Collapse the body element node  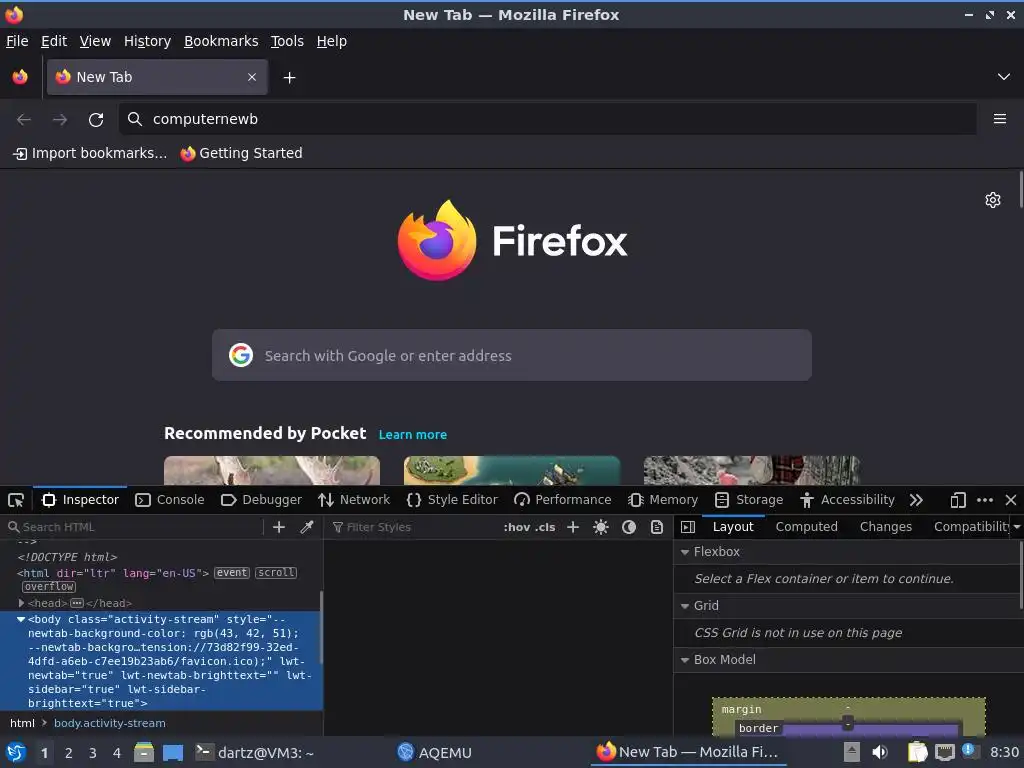(x=21, y=619)
